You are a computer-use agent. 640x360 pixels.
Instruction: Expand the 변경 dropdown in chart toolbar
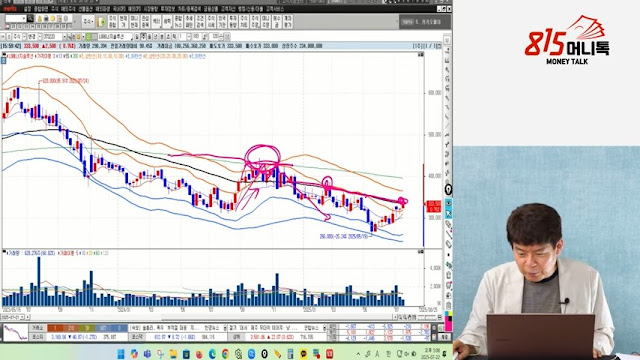pyautogui.click(x=40, y=37)
